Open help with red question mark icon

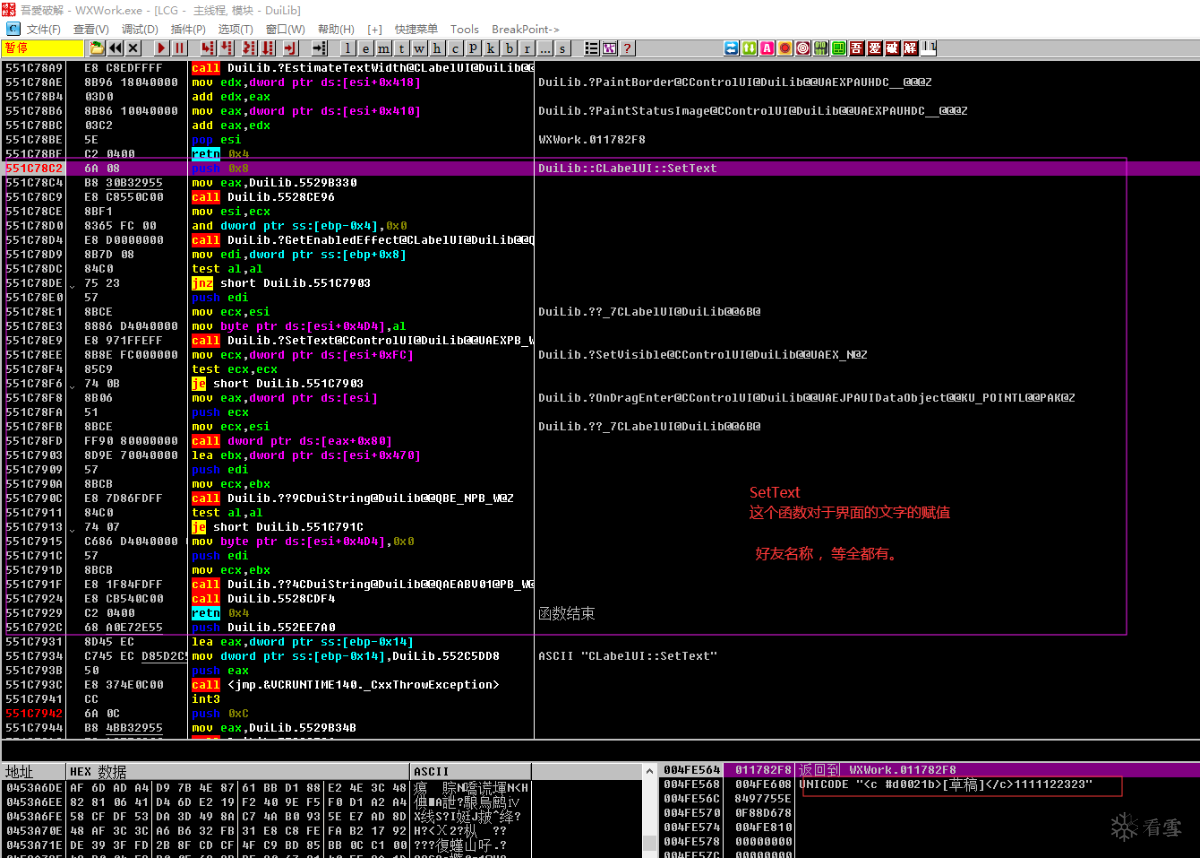(x=627, y=48)
